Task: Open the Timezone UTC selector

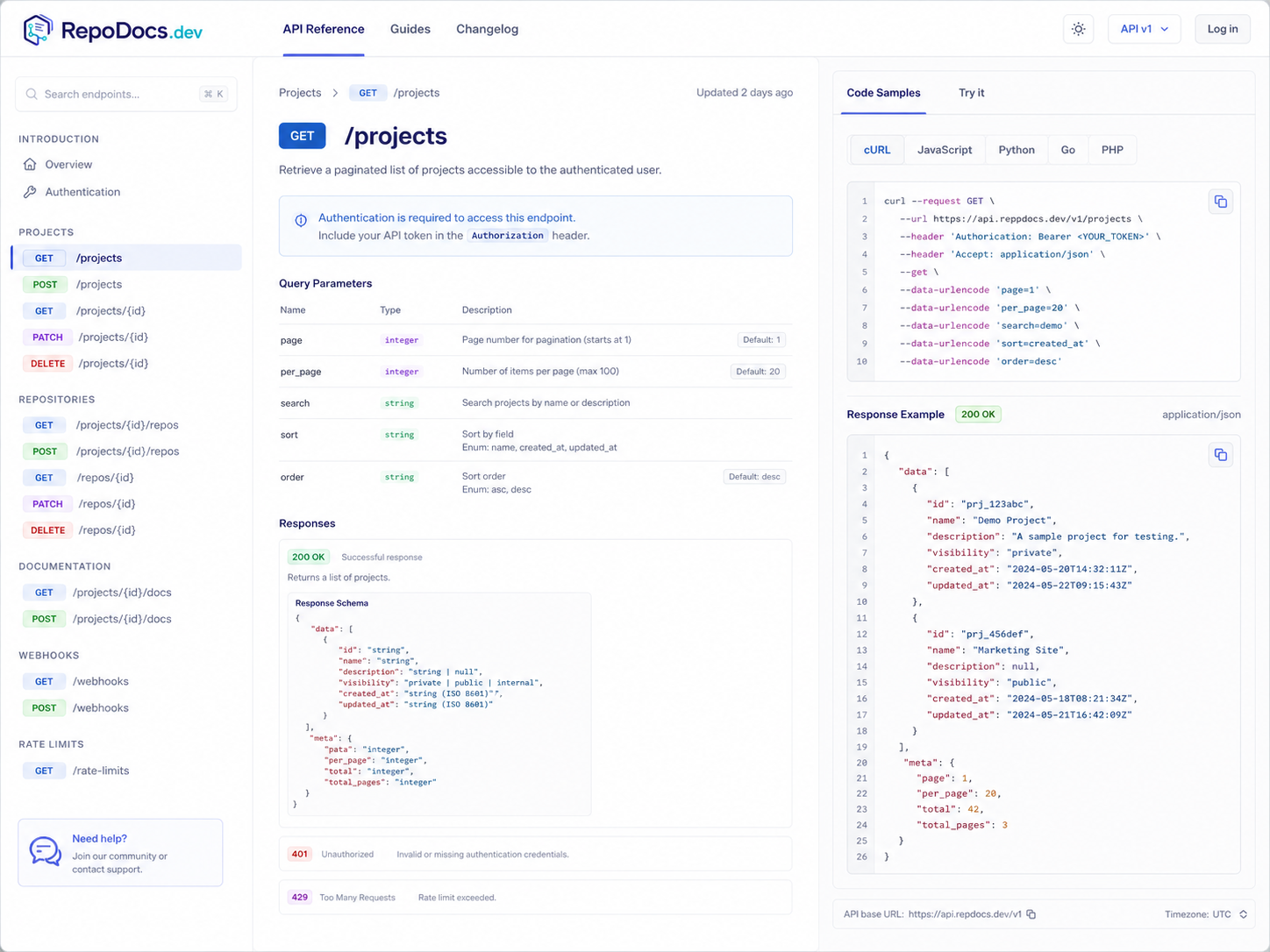Action: point(1205,914)
